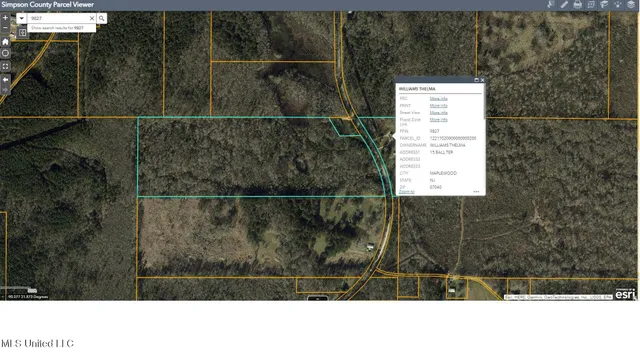Run search with magnifier icon
The height and width of the screenshot is (360, 640).
click(102, 18)
